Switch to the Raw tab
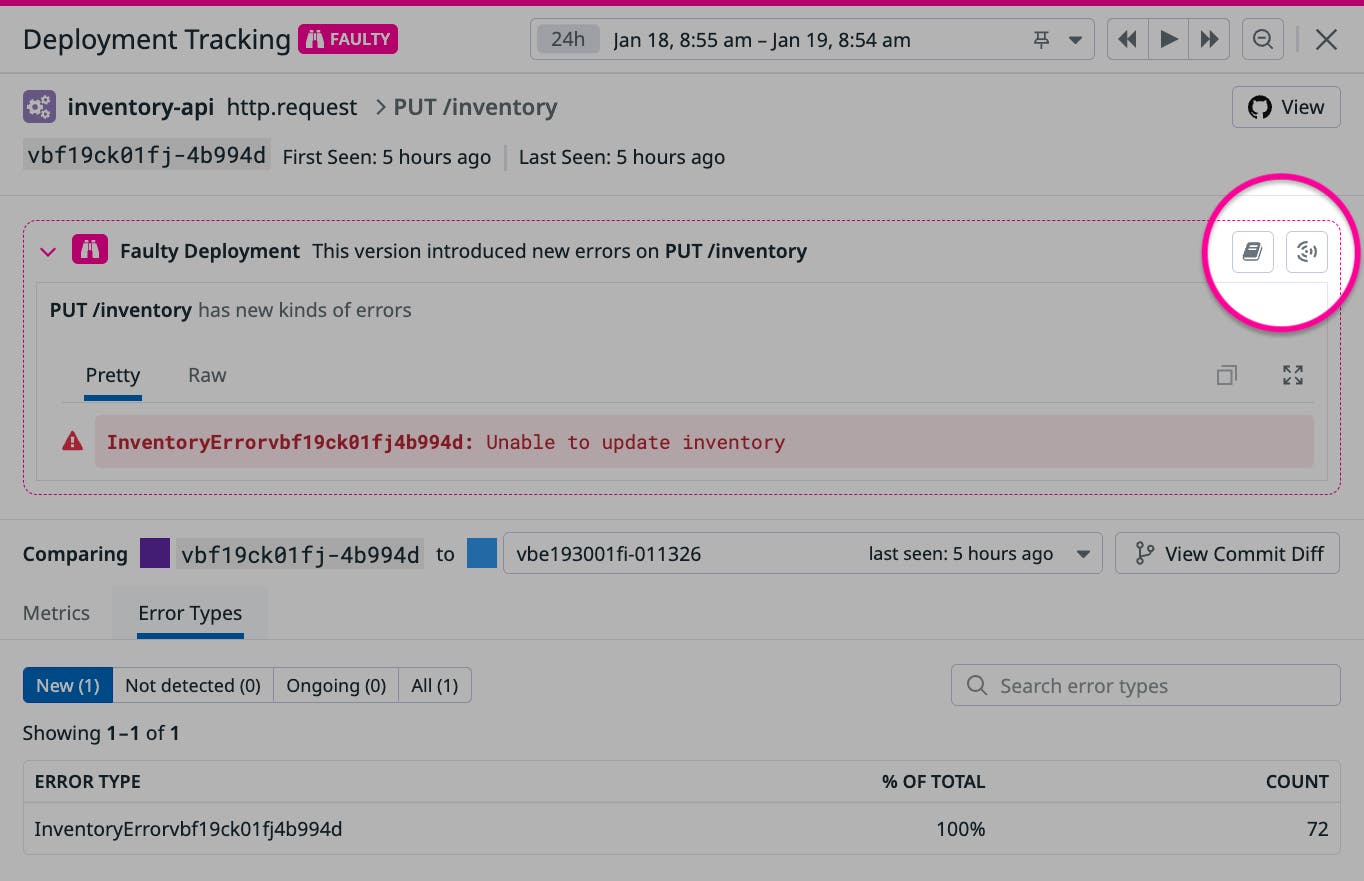1364x881 pixels. [x=206, y=375]
